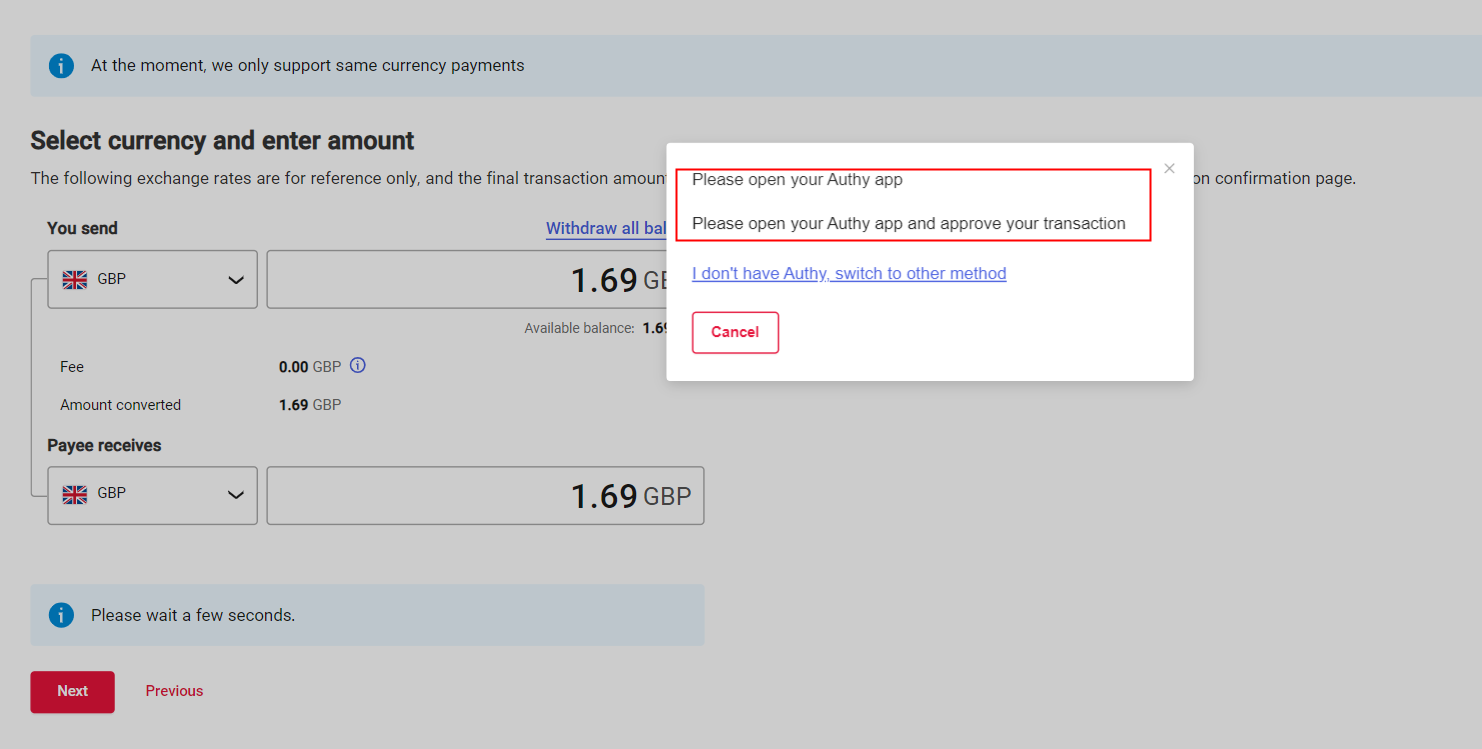Click UK flag in You send selector
Screen dimensions: 1482x749
tap(75, 280)
